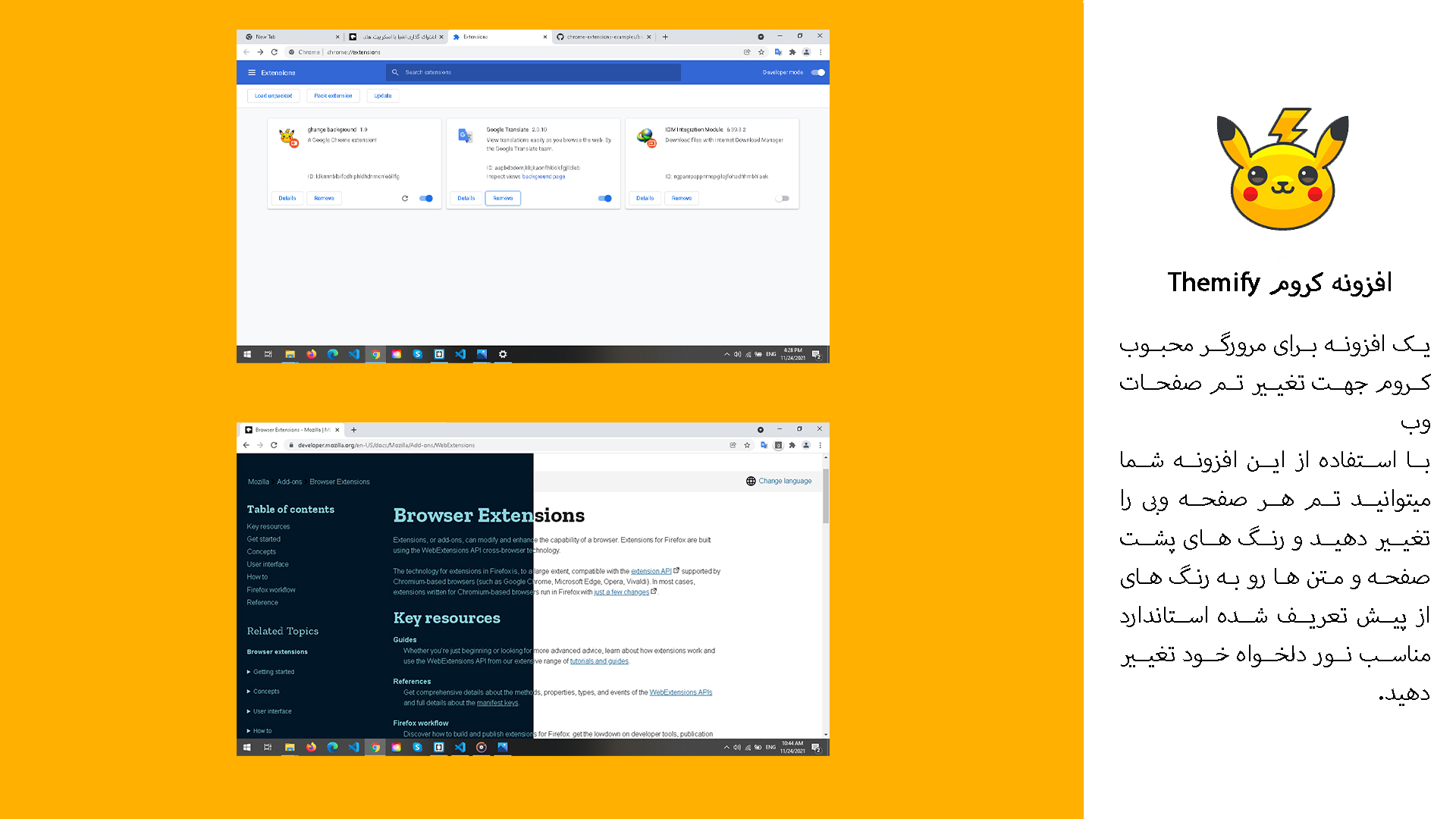Disable Developer mode toggle
Image resolution: width=1456 pixels, height=819 pixels.
click(x=817, y=73)
